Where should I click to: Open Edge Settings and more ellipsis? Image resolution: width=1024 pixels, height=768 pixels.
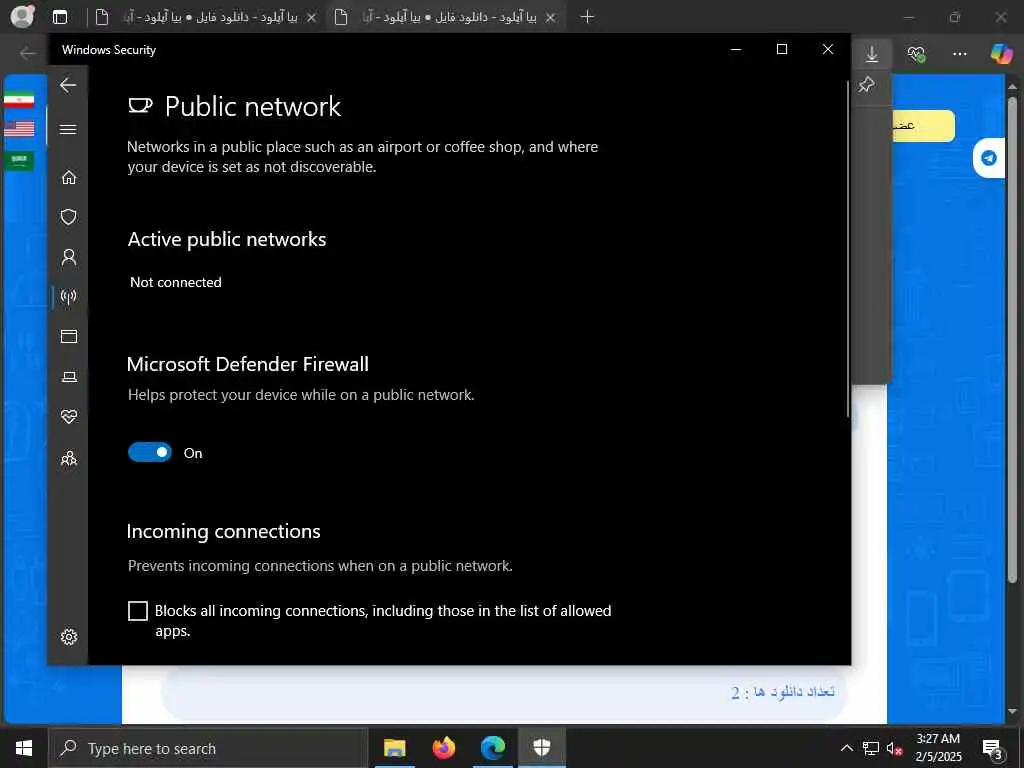pyautogui.click(x=959, y=54)
